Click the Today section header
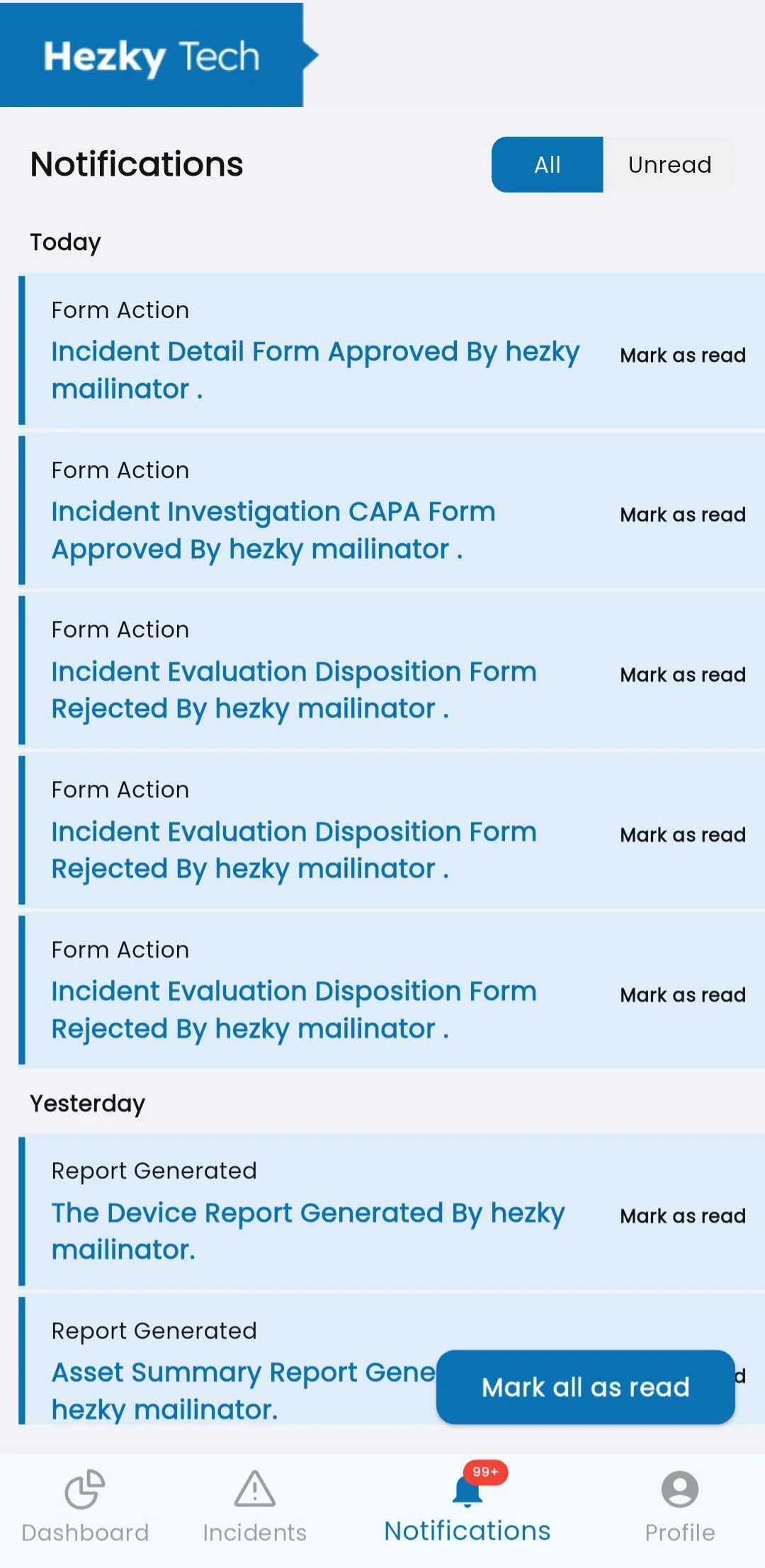This screenshot has width=765, height=1568. [65, 242]
